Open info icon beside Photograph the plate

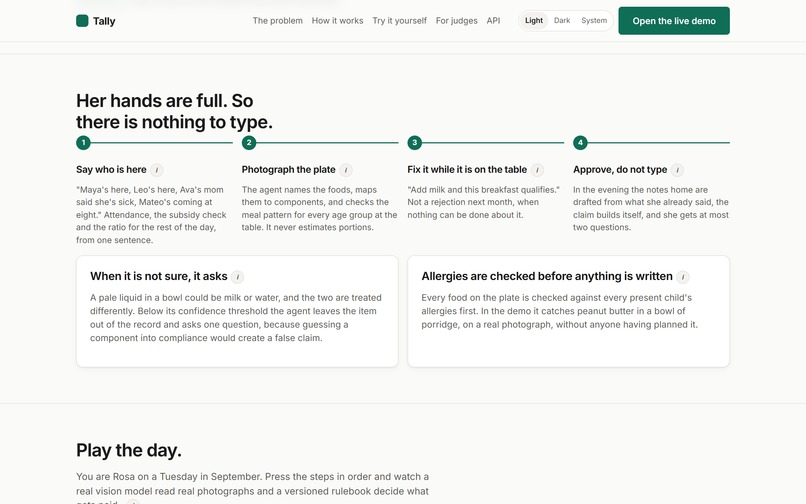(346, 170)
